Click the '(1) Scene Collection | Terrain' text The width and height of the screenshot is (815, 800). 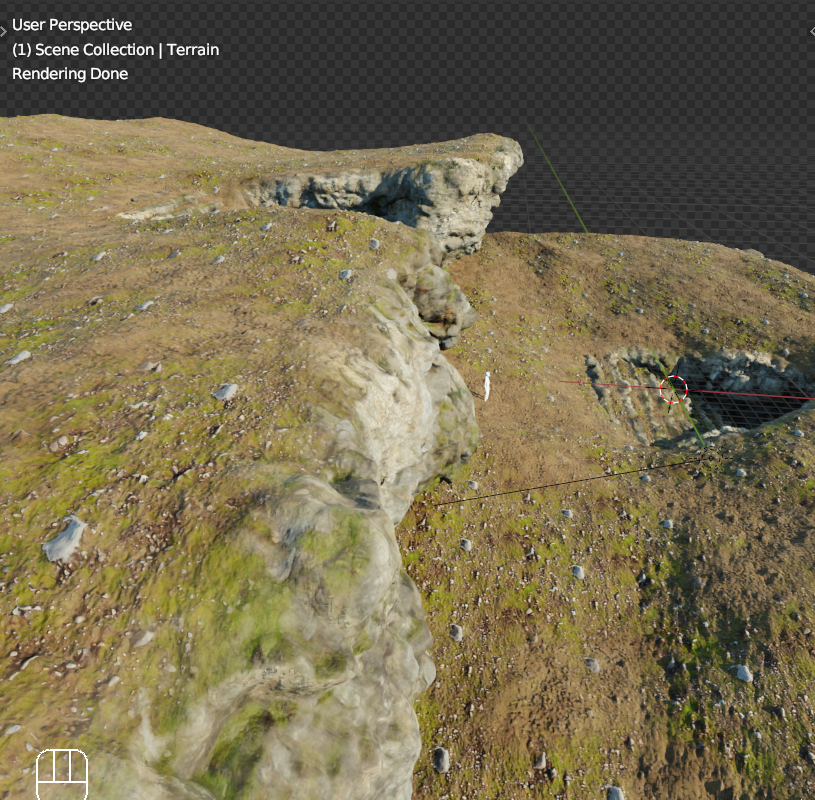(115, 49)
